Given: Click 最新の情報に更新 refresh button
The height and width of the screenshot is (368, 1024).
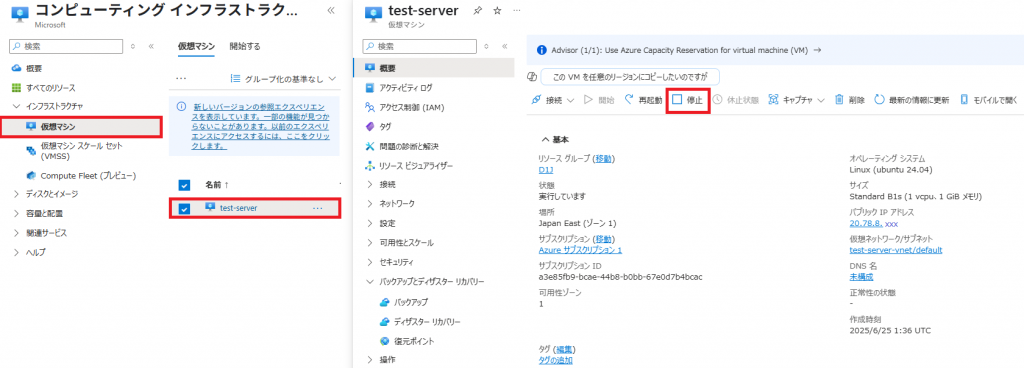Looking at the screenshot, I should click(912, 100).
